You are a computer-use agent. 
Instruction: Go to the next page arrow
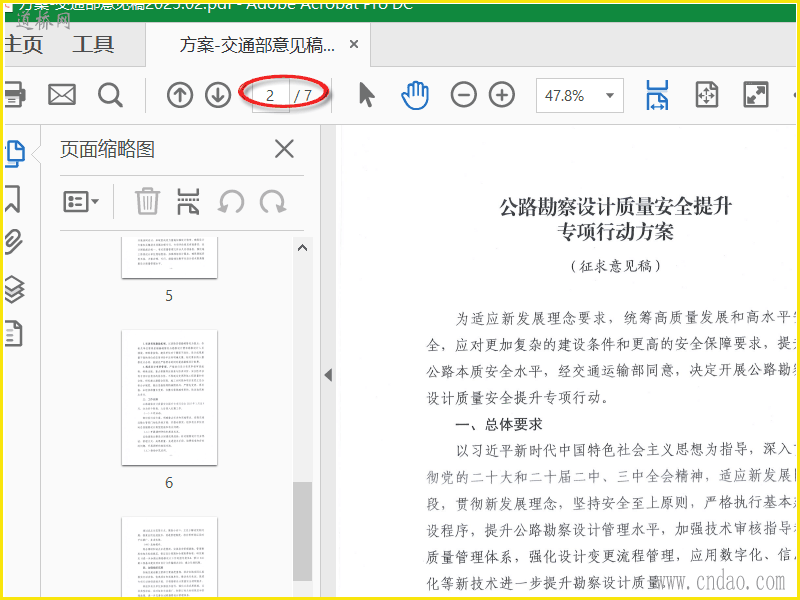(x=218, y=95)
